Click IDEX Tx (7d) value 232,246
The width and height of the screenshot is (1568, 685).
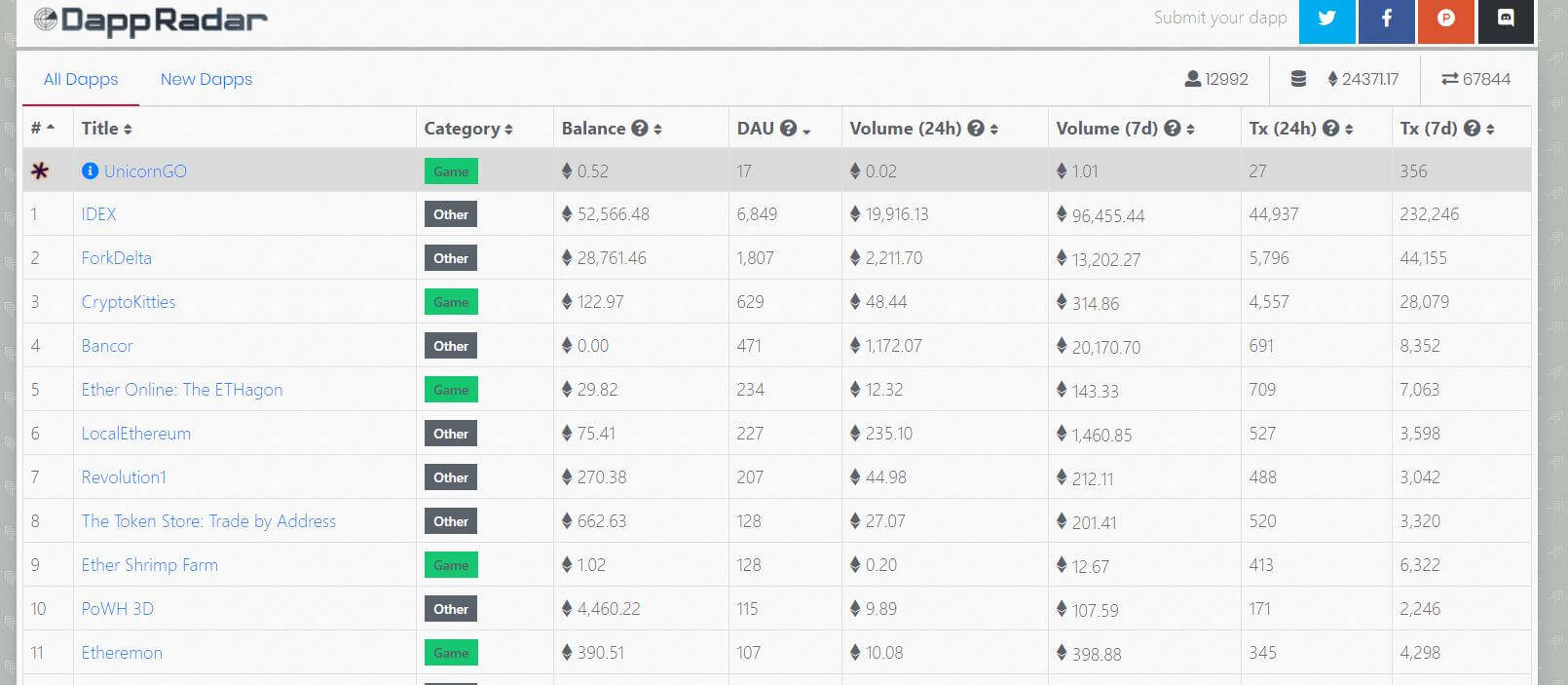click(1430, 214)
